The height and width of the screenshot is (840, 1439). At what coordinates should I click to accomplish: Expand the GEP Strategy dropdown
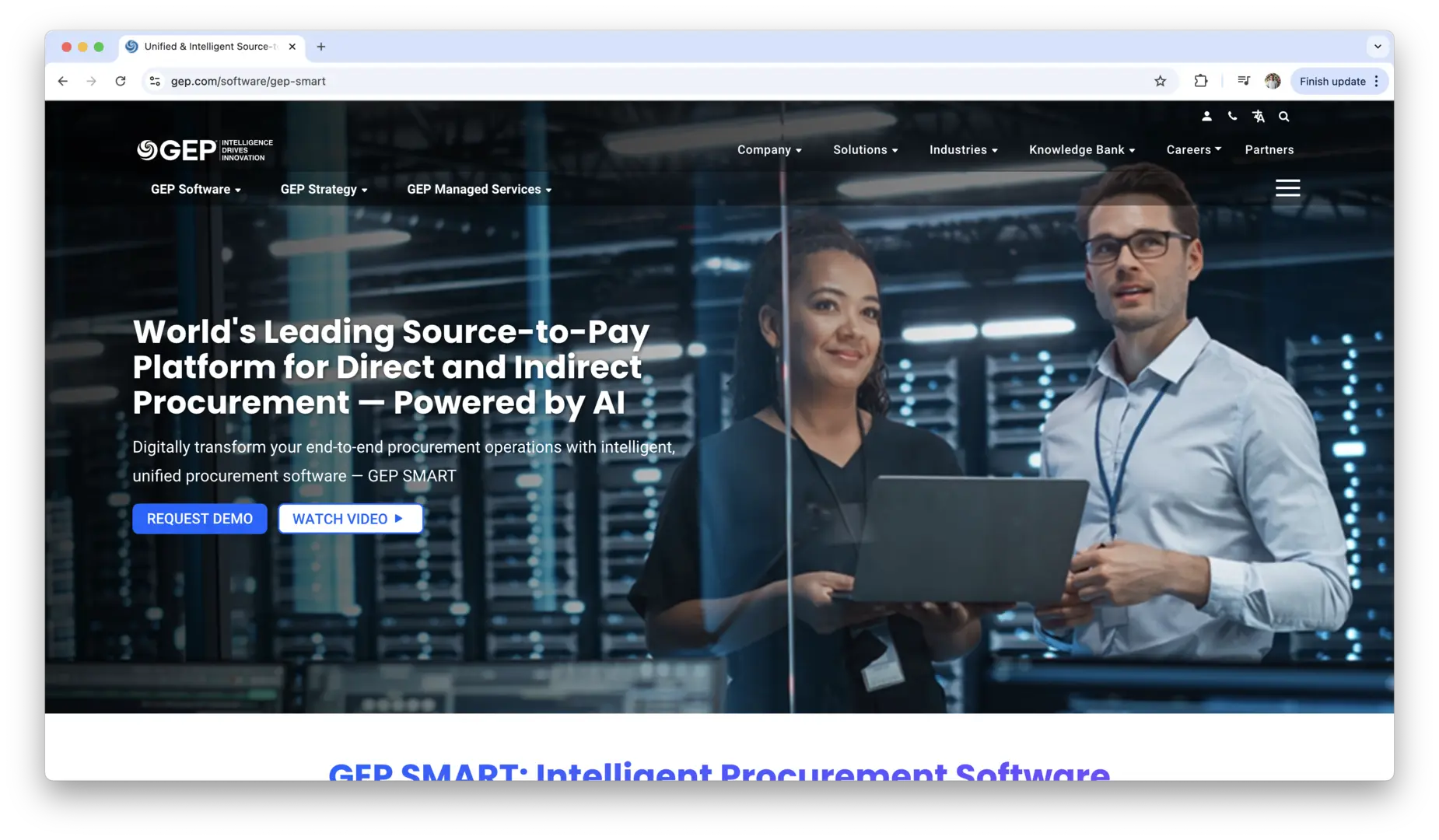pos(324,189)
